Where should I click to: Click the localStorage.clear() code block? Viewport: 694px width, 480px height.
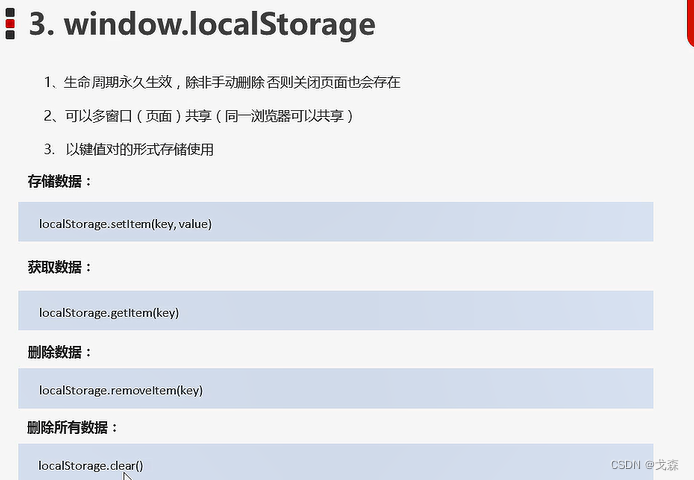click(335, 462)
